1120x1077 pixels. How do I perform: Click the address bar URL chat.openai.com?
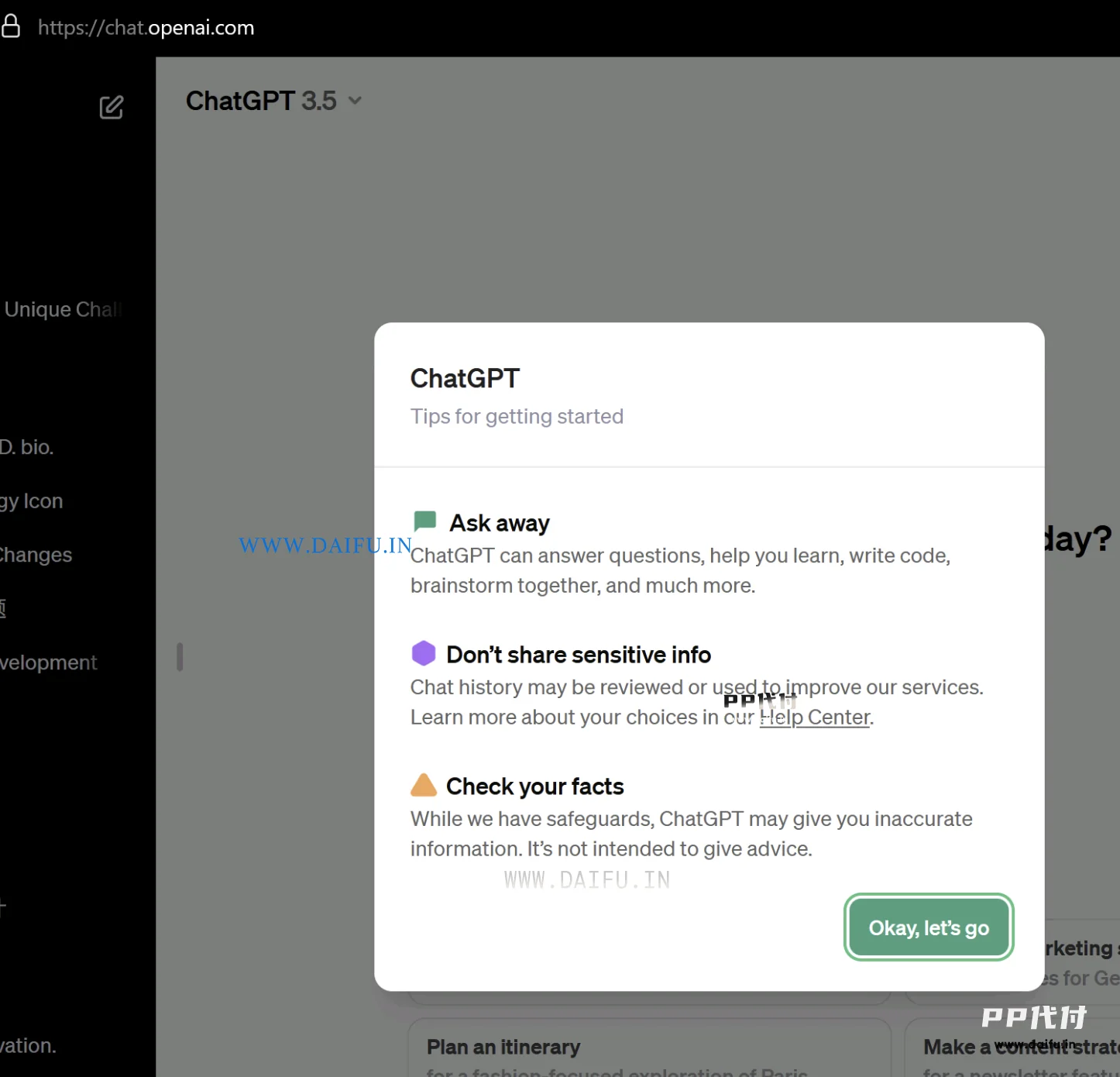[146, 28]
